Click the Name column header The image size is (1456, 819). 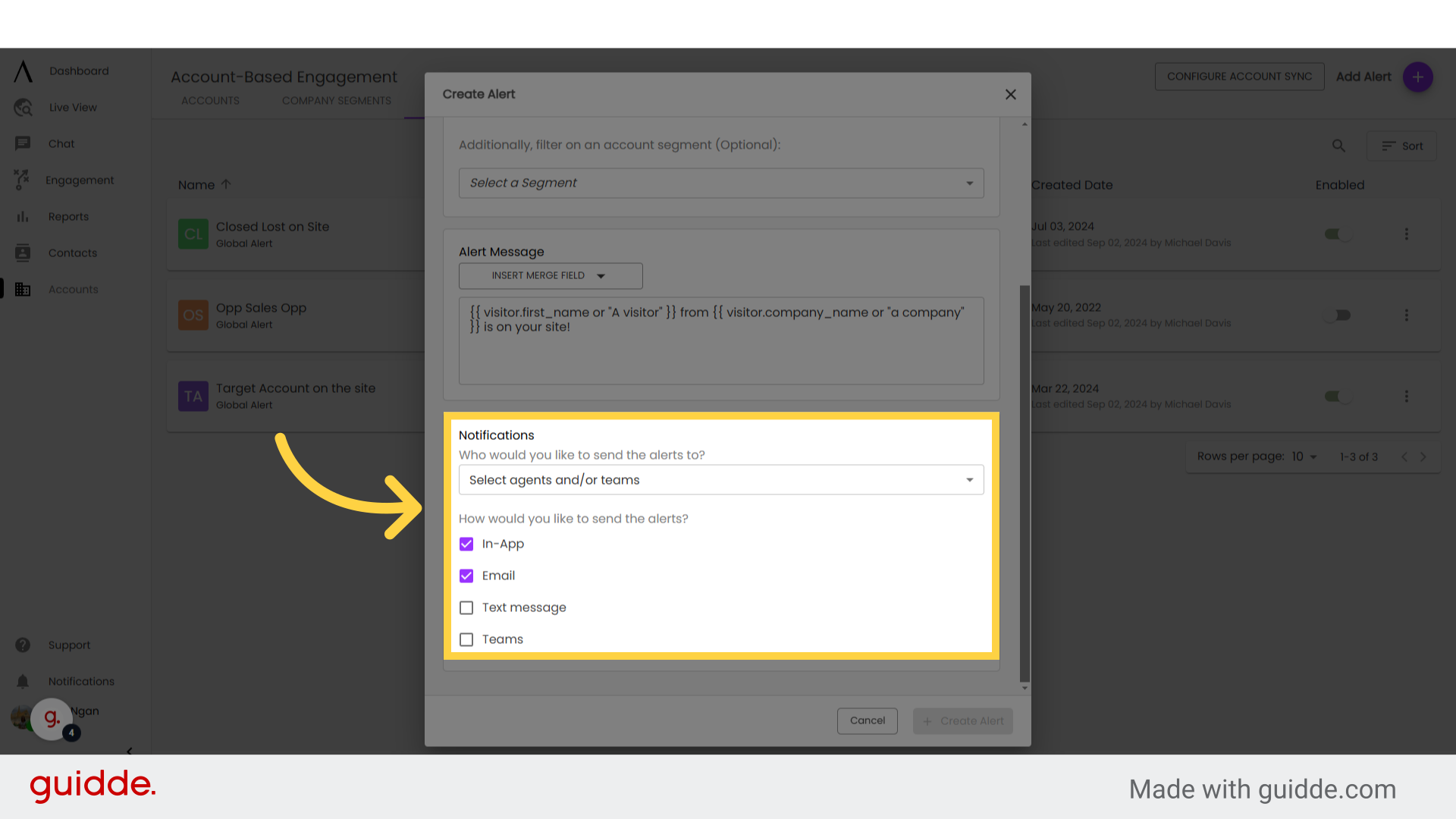(x=196, y=184)
